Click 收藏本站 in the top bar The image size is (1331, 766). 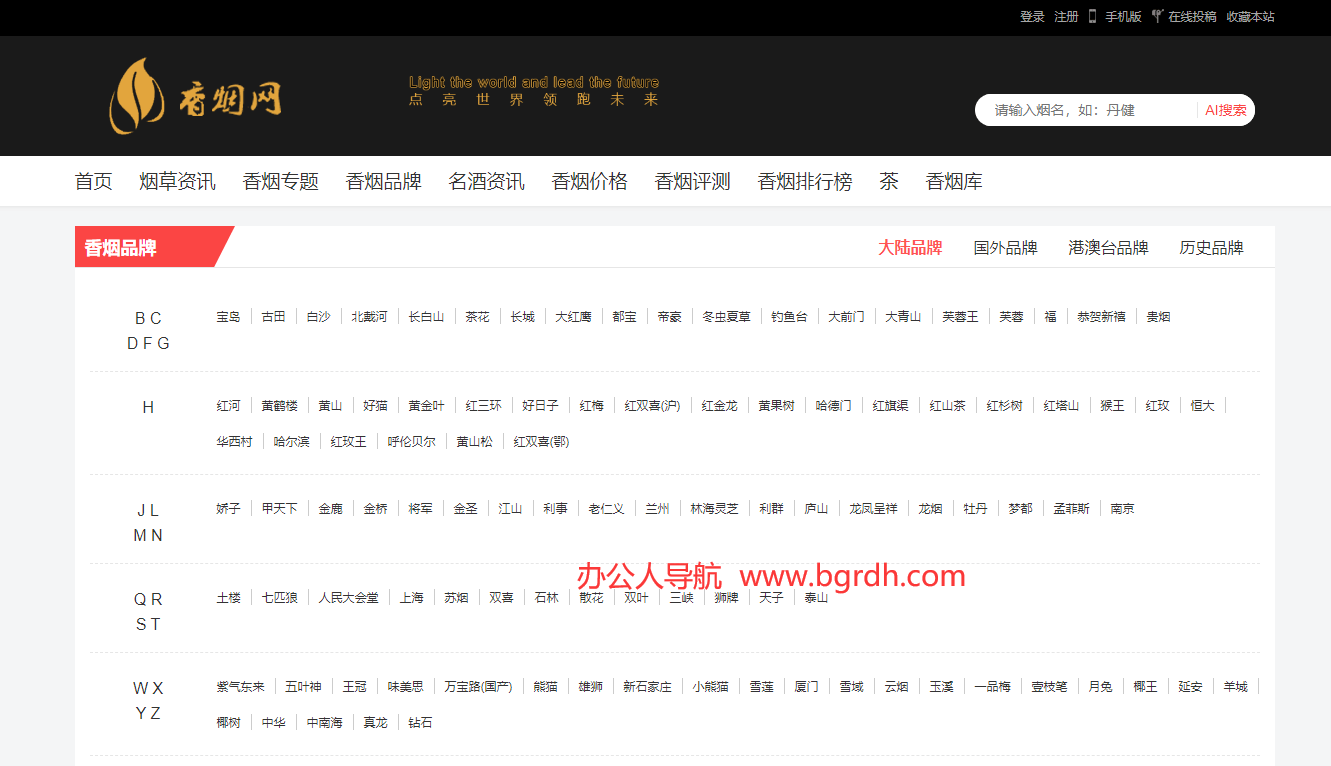(1250, 17)
